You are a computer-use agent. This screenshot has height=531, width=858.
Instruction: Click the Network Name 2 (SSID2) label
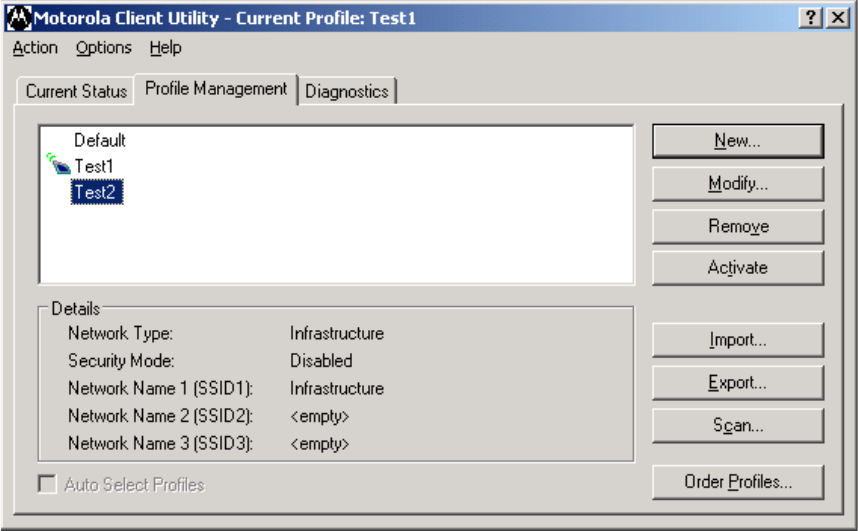160,416
